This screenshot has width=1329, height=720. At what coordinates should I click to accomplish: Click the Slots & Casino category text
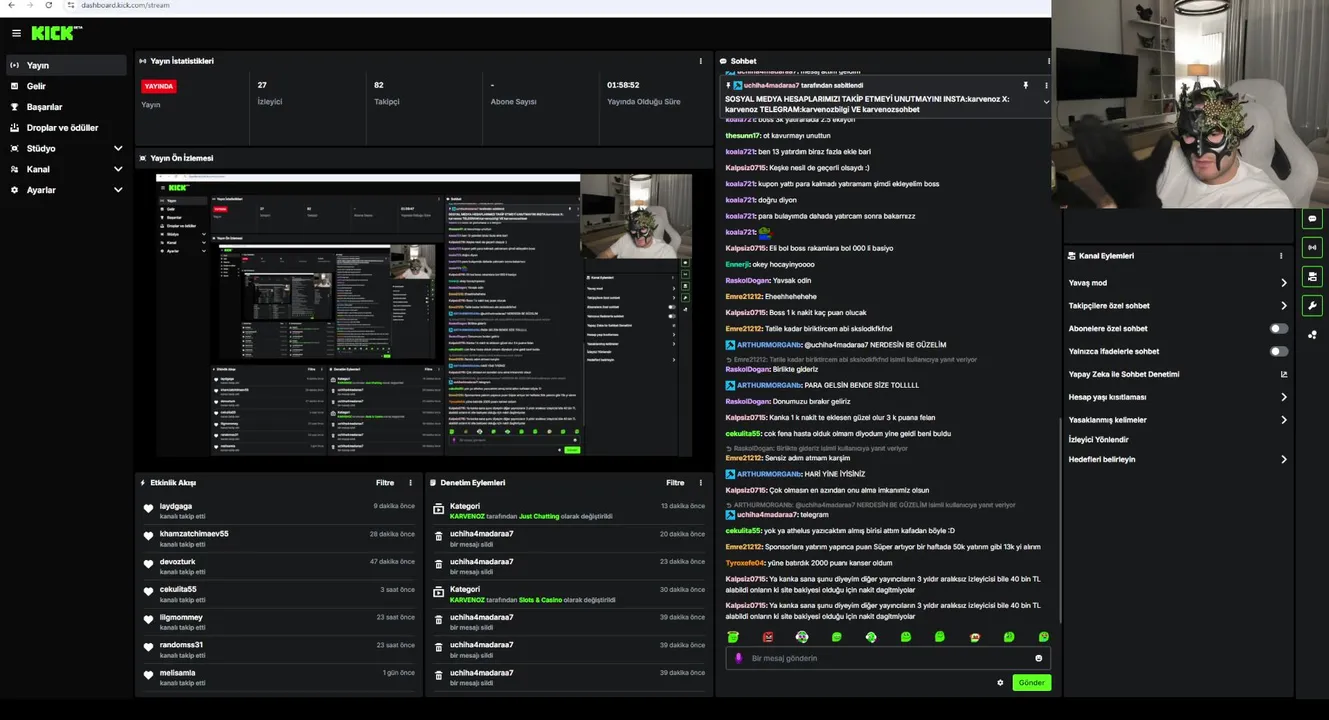(540, 600)
